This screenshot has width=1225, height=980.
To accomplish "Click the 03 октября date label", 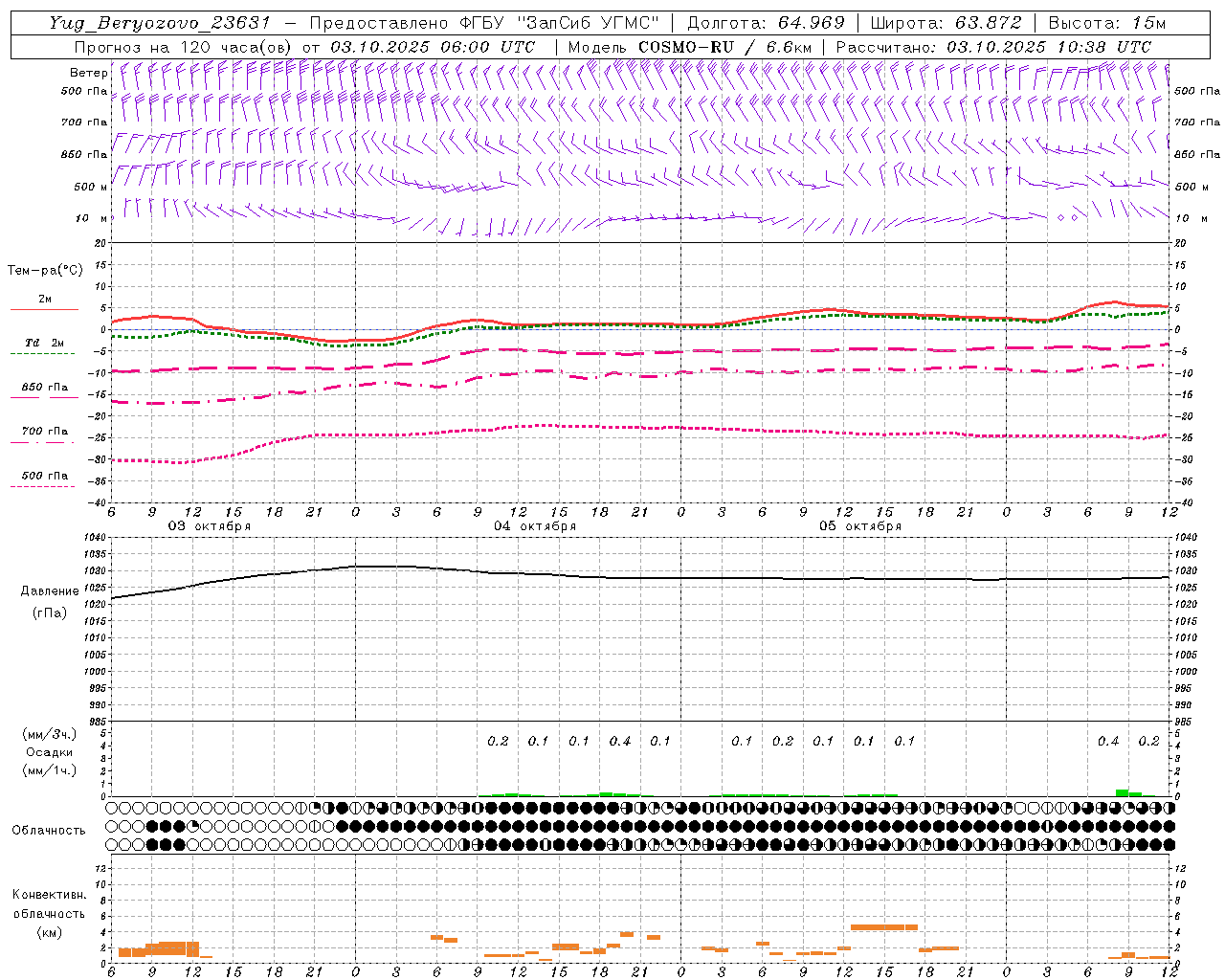I will click(210, 526).
